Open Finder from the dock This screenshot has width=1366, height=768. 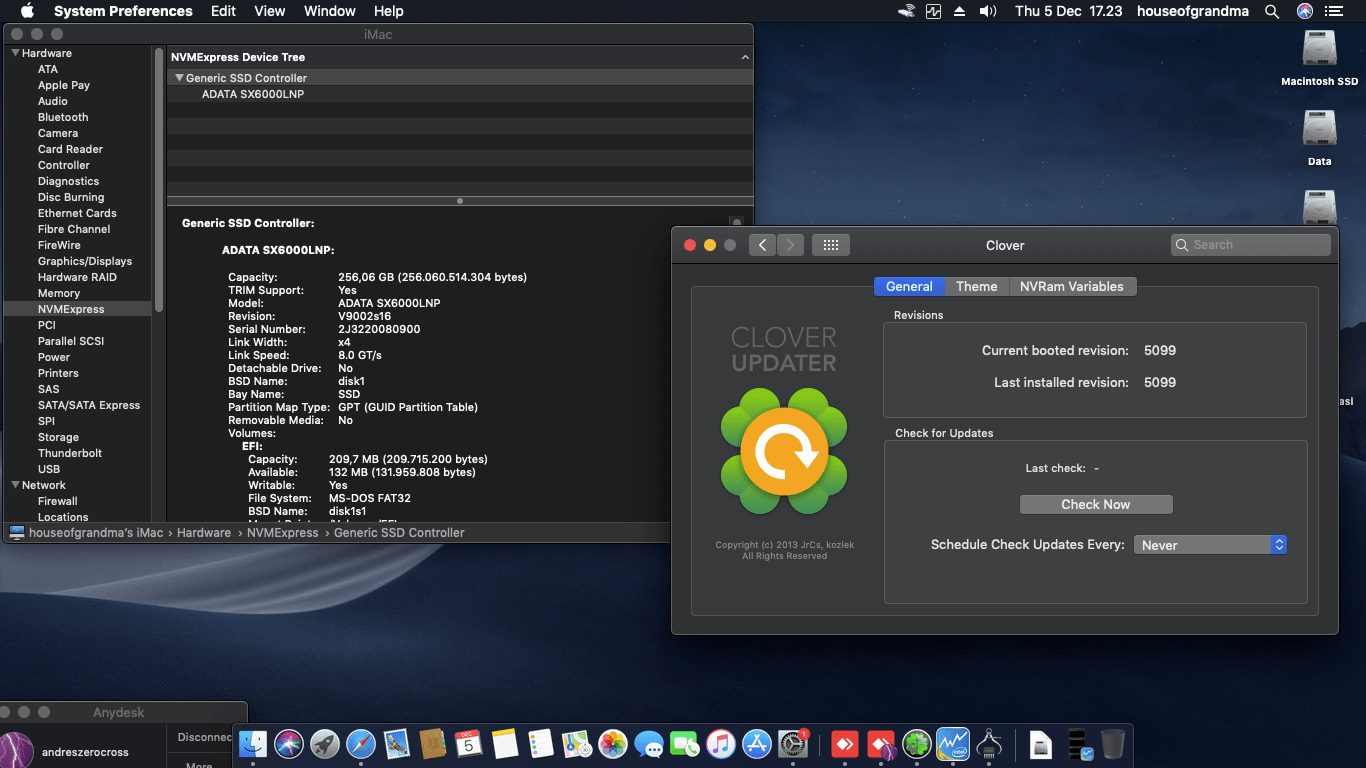tap(253, 744)
